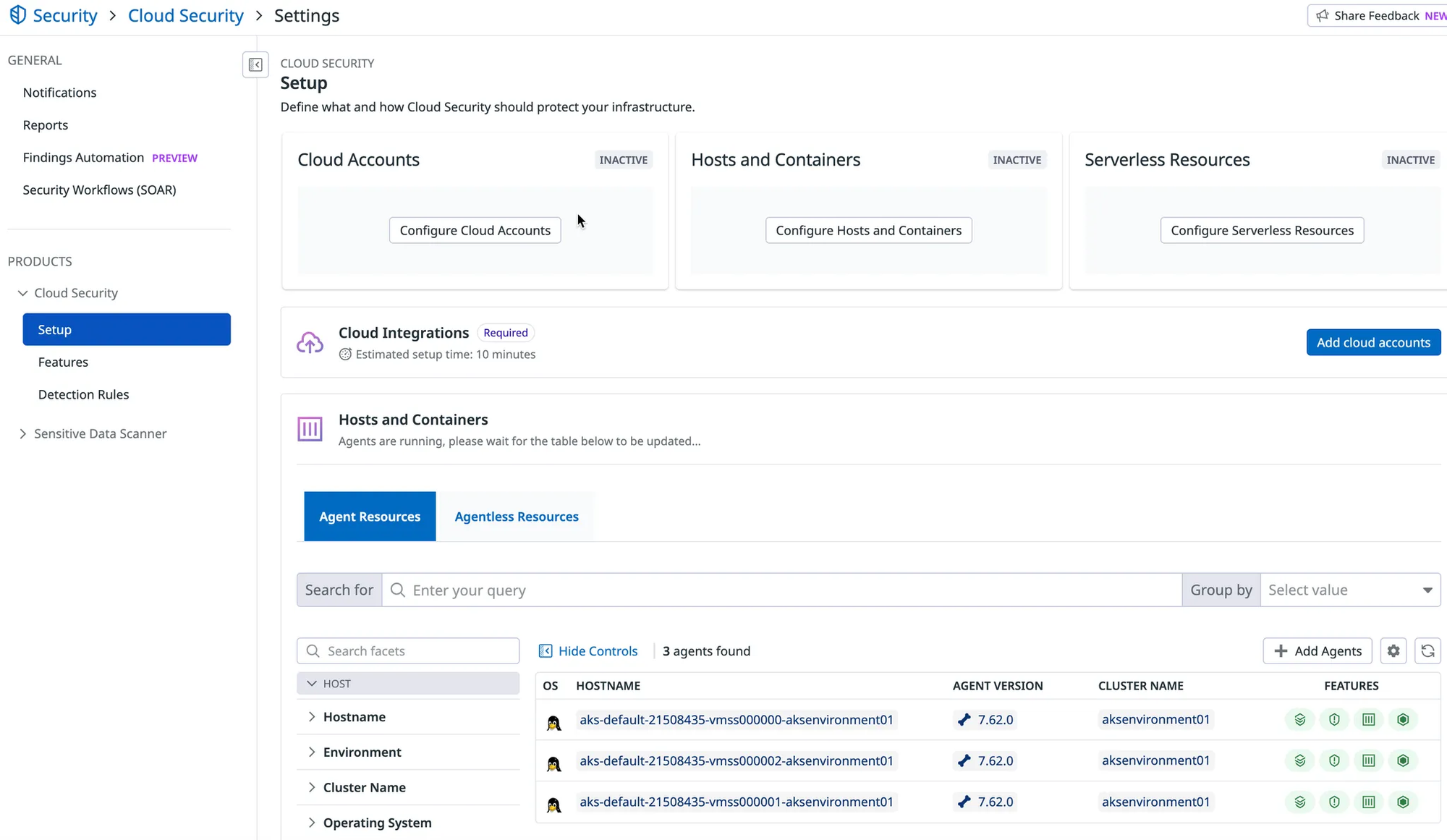Viewport: 1447px width, 840px height.
Task: Open hostname aks-default-21508435-vmss000001-aksenvironment01
Action: point(737,802)
